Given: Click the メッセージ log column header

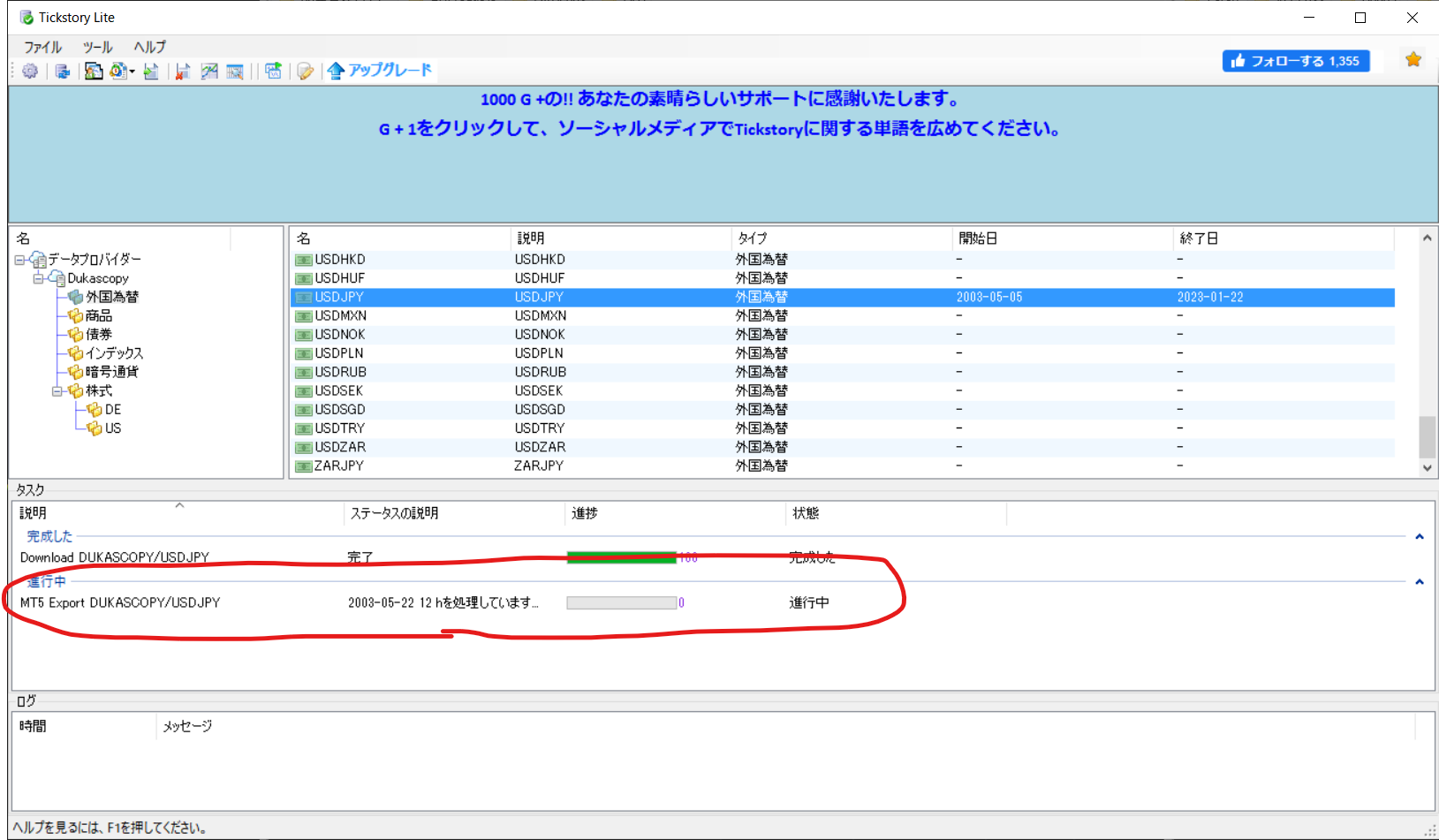Looking at the screenshot, I should 785,726.
